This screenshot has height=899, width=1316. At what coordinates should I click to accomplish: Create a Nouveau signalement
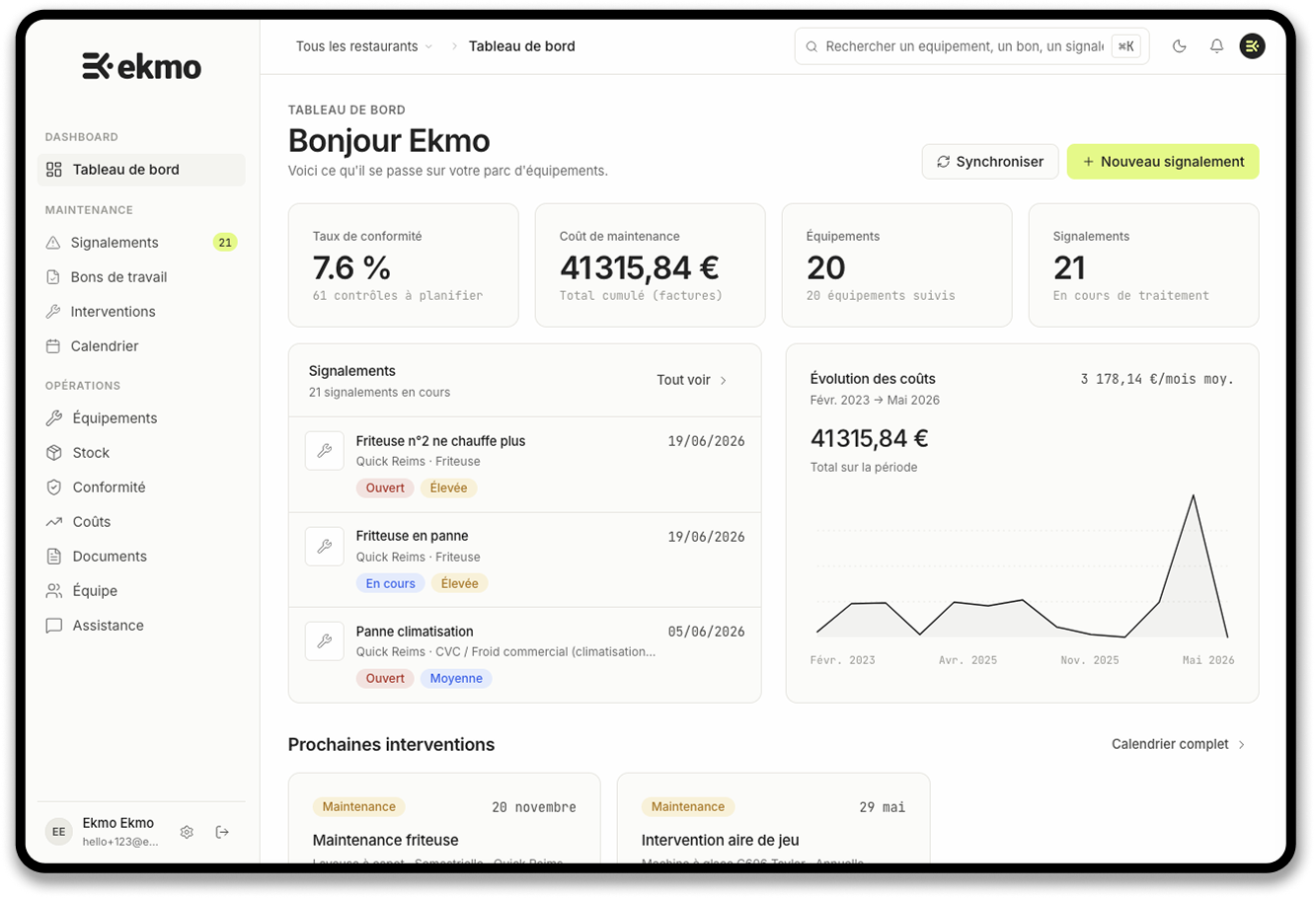1163,162
